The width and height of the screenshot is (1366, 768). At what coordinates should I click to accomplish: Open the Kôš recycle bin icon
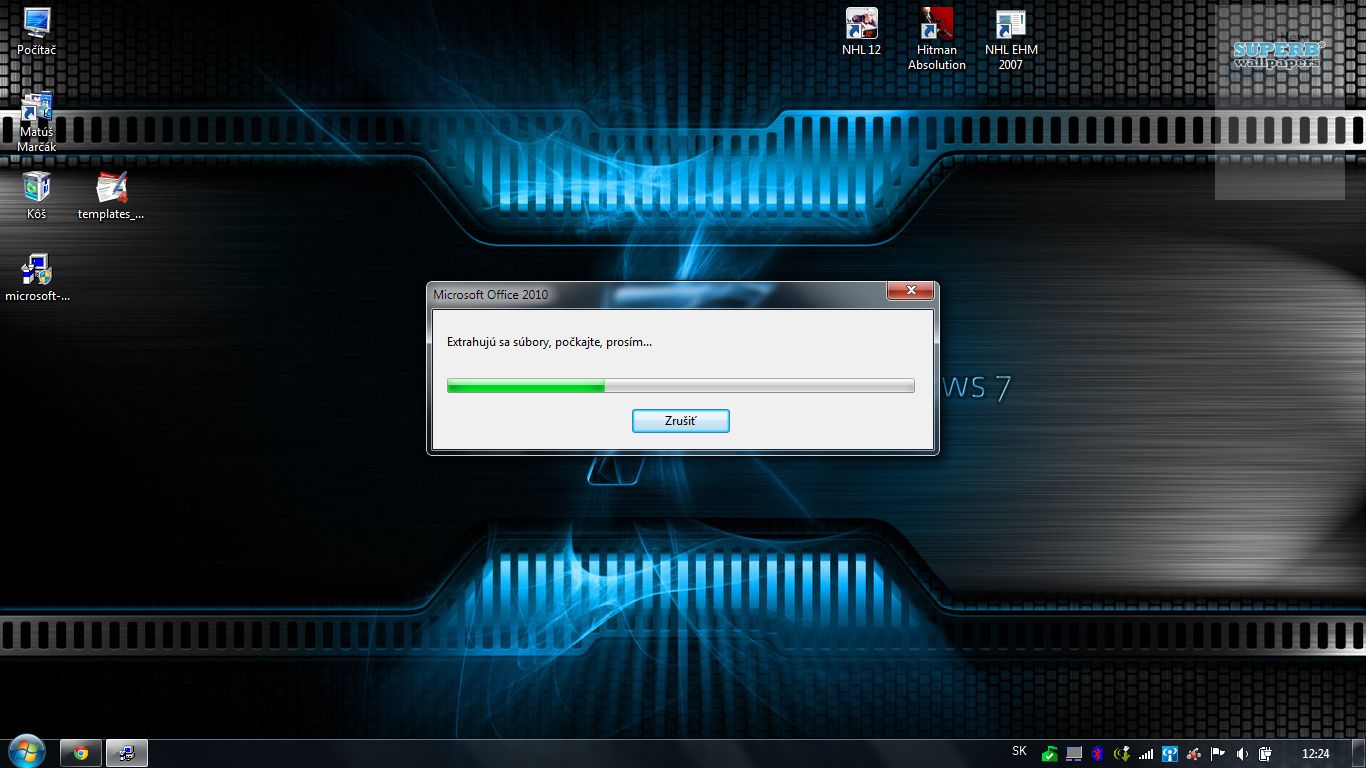click(37, 195)
